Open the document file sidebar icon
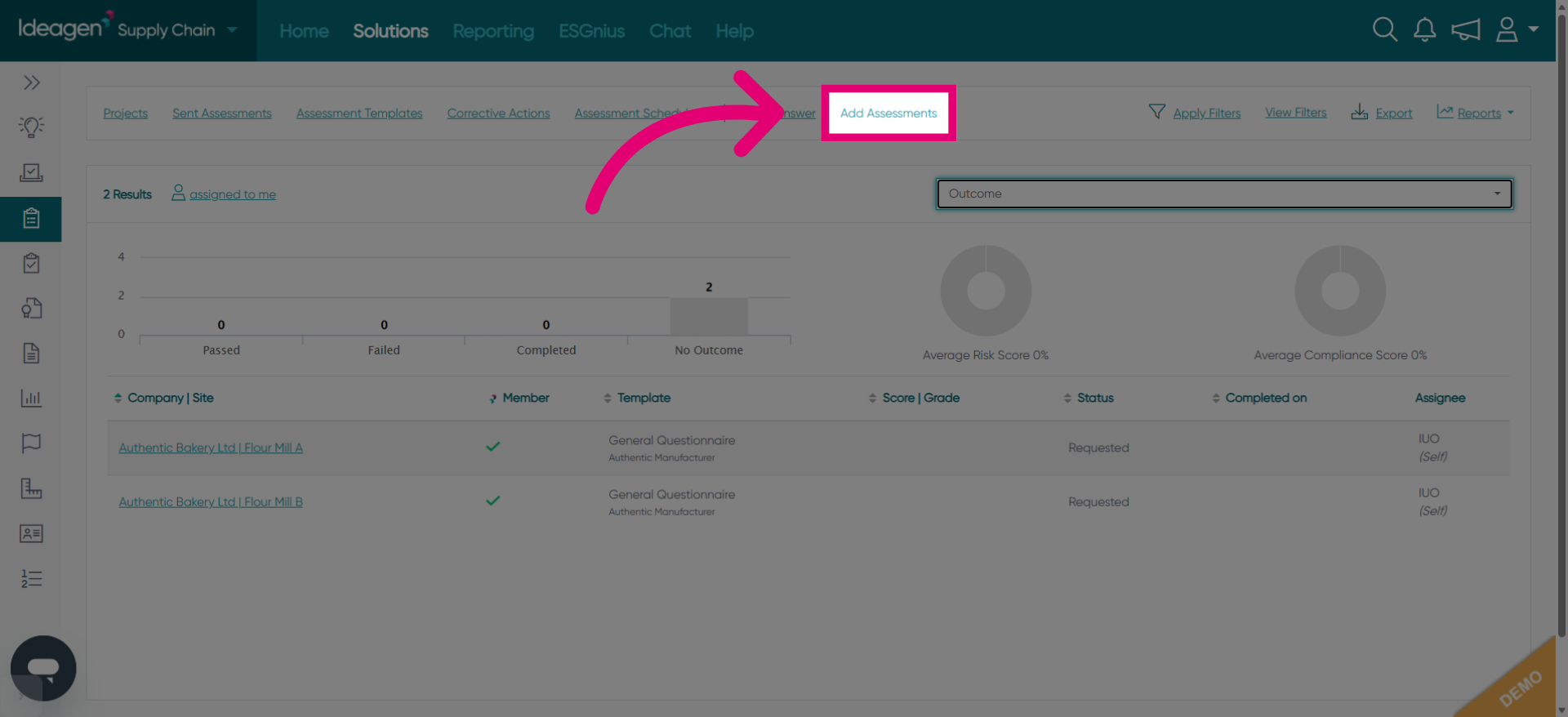 (x=31, y=353)
